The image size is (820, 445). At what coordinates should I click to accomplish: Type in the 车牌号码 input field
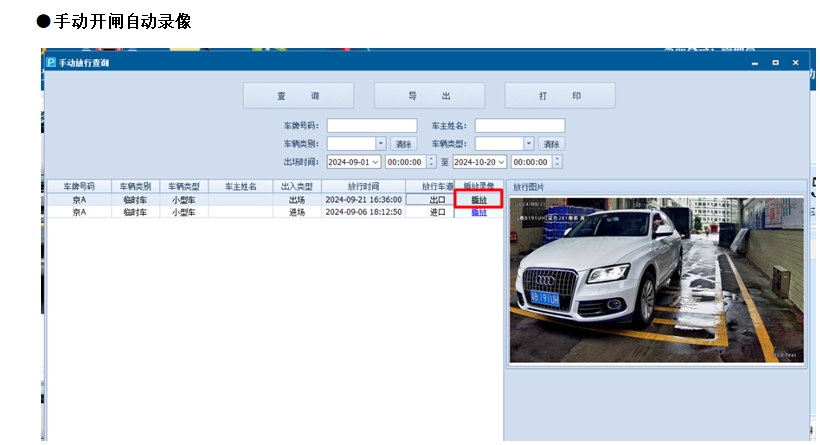[x=371, y=126]
